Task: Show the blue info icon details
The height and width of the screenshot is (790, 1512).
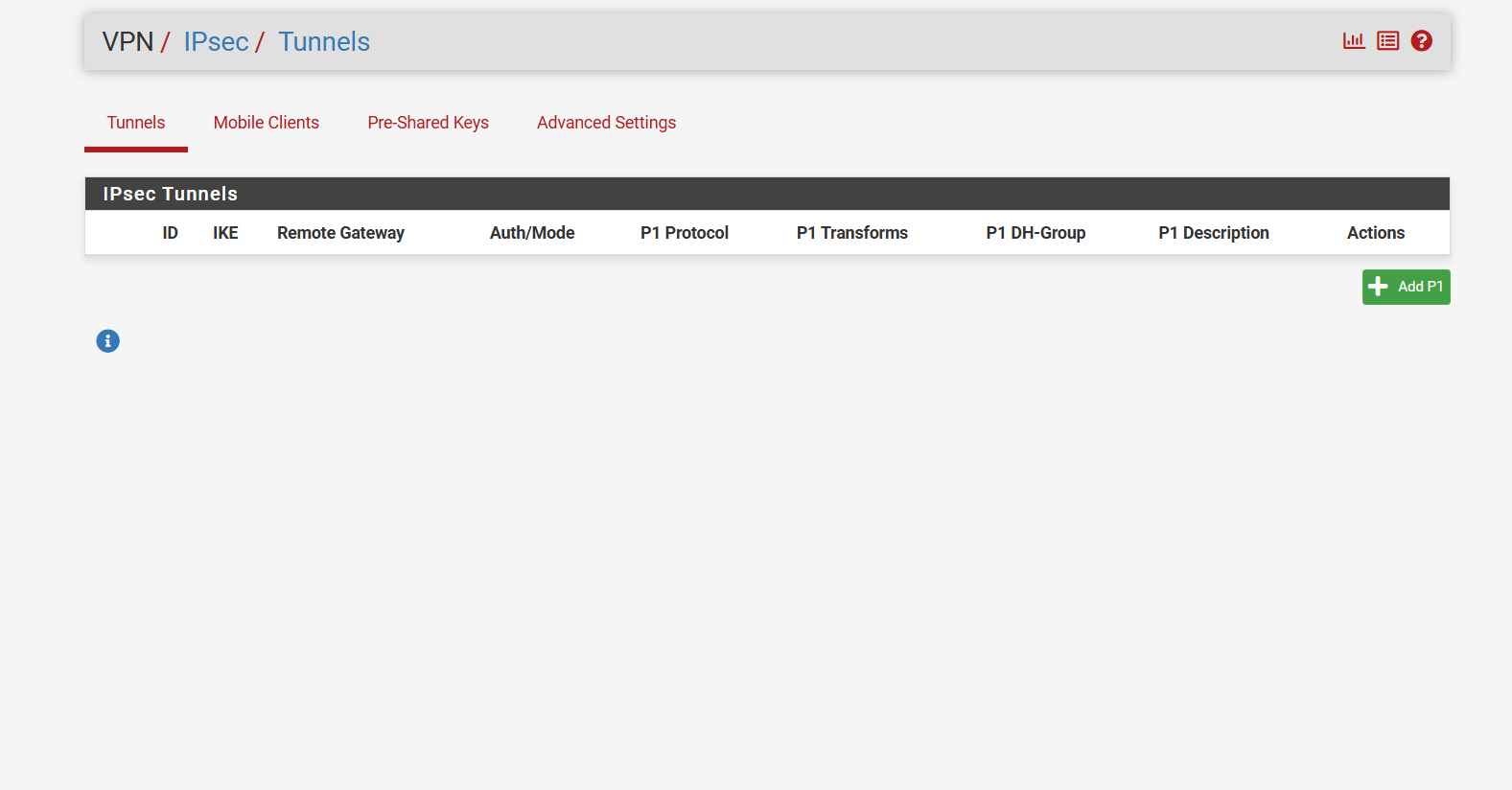Action: [x=108, y=341]
